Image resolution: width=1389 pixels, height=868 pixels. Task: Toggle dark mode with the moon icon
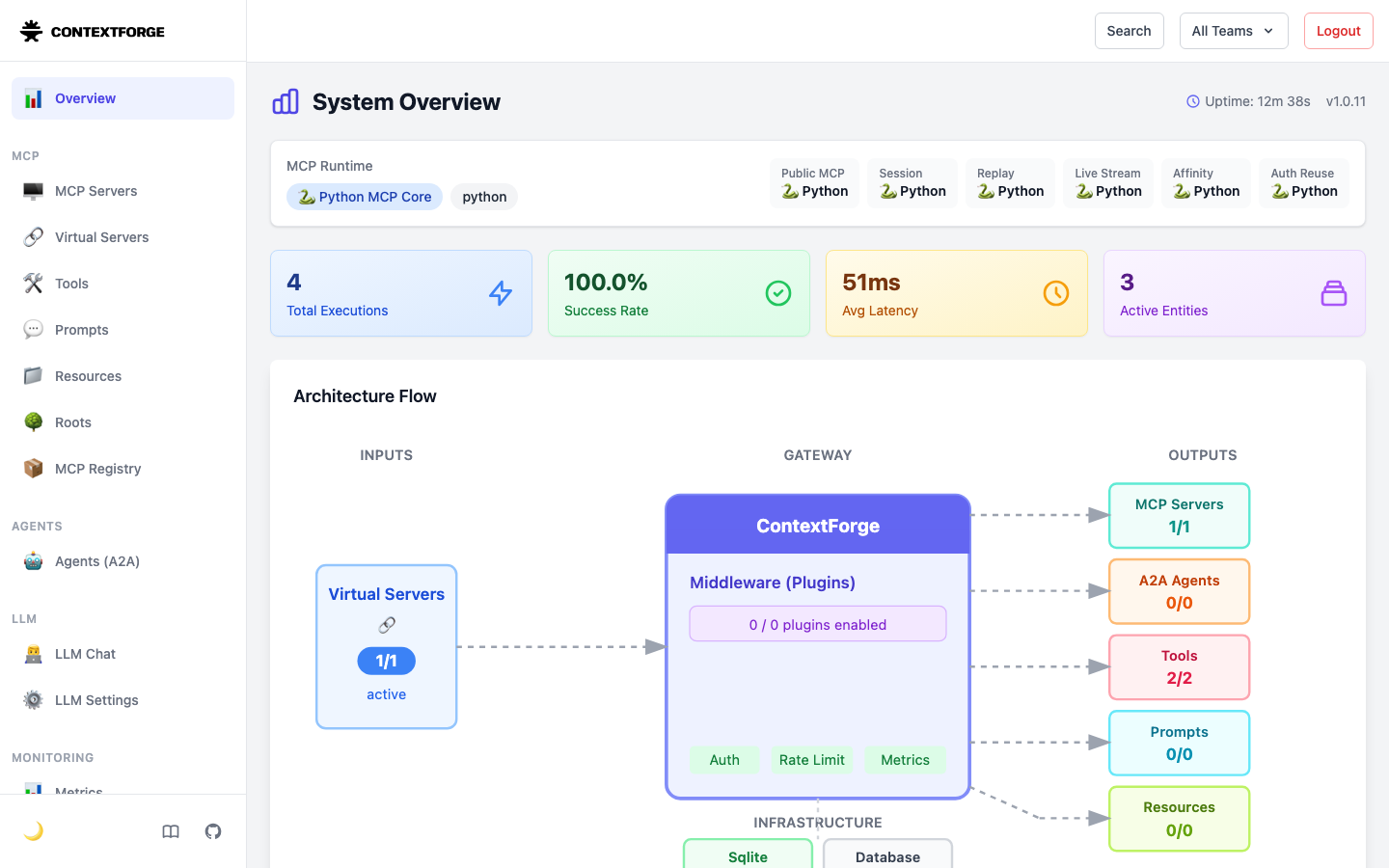[34, 831]
